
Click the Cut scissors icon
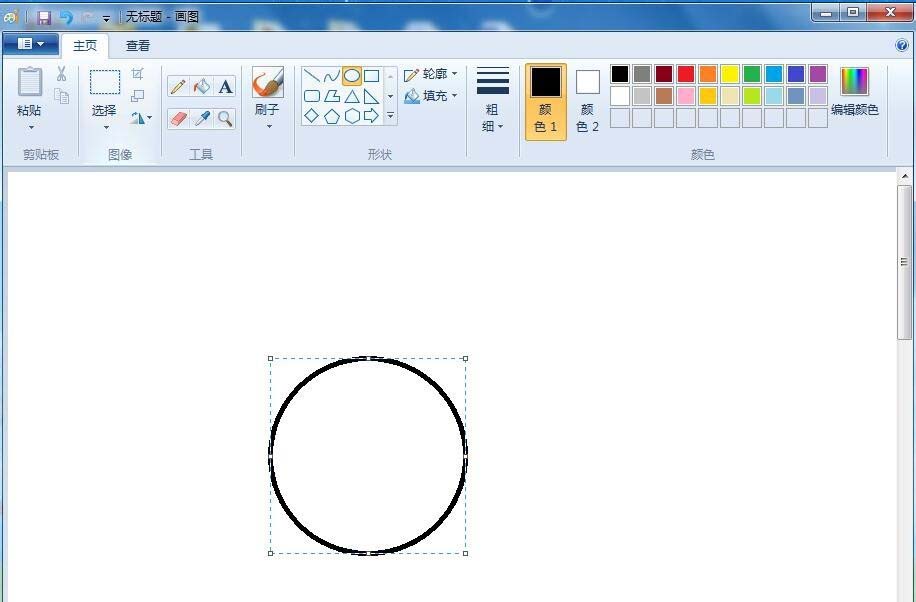pos(61,74)
